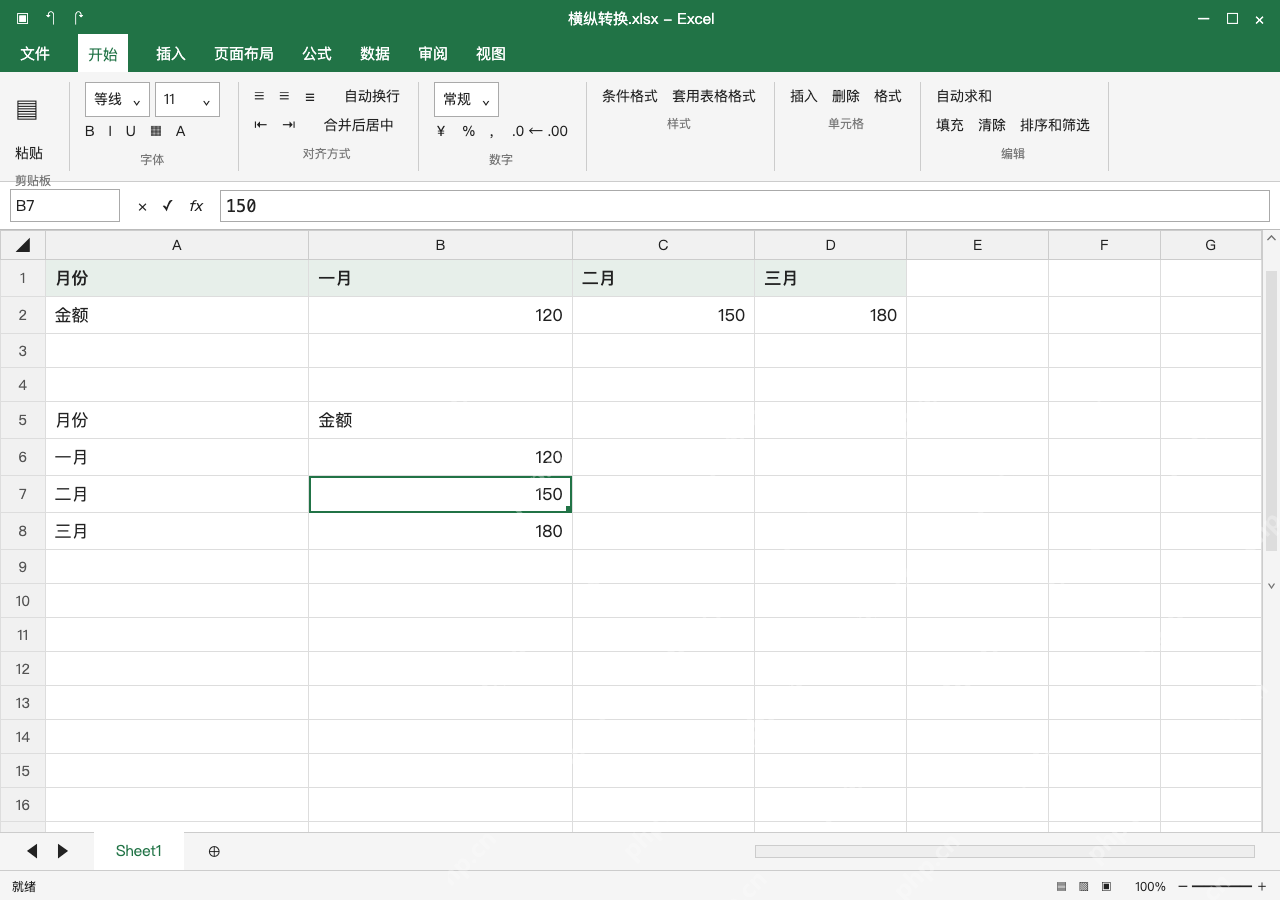Open the font size 11 dropdown
Screen dimensions: 1280x900
pos(188,99)
